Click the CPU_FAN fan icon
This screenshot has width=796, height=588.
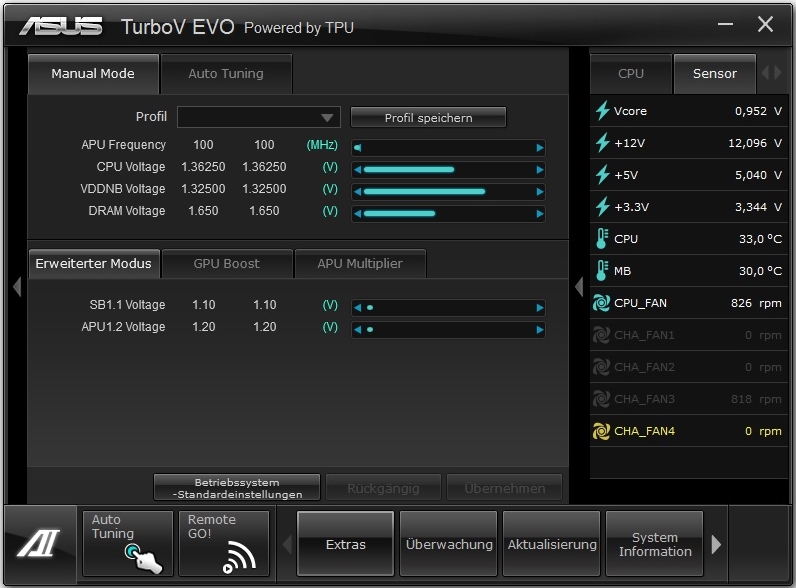(x=602, y=303)
